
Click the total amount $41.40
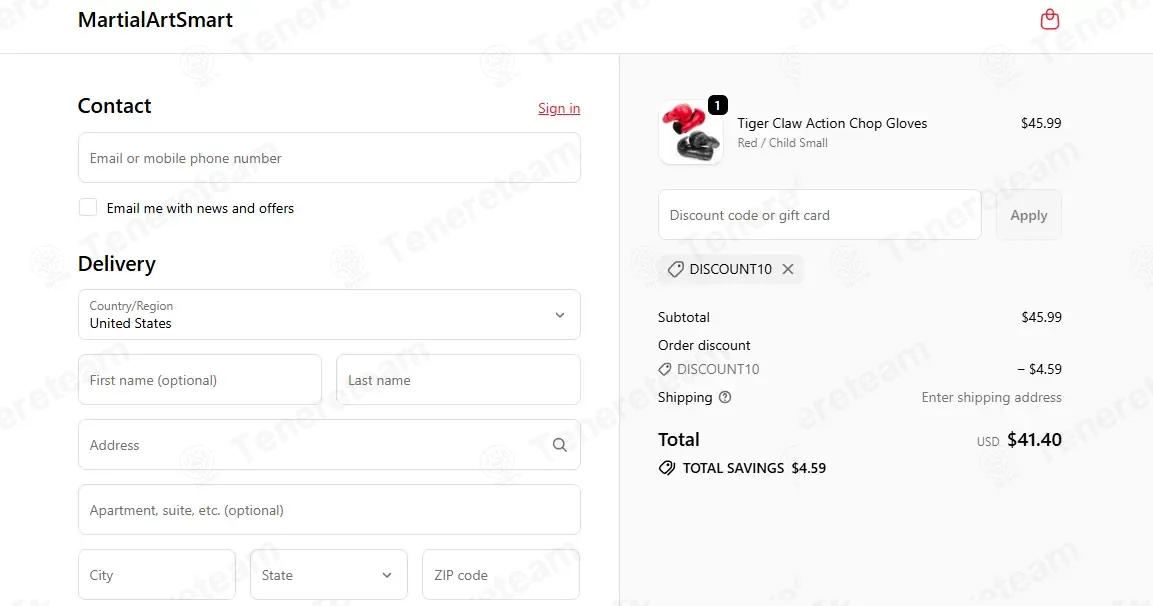tap(1034, 440)
